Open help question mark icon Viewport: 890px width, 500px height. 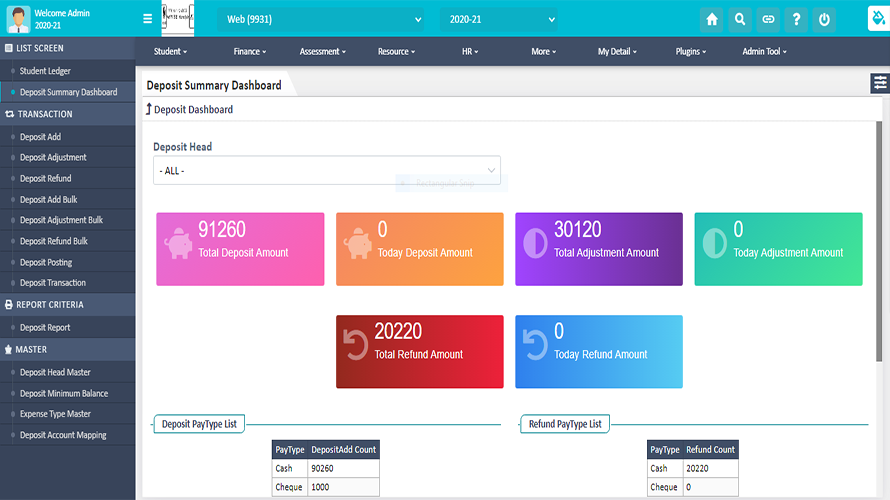[796, 19]
